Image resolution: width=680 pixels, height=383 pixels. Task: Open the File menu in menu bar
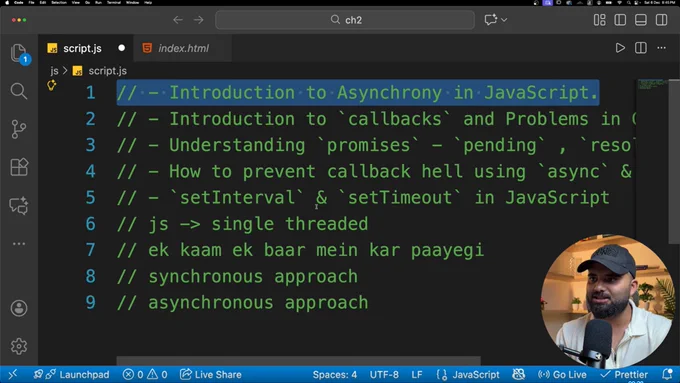(31, 3)
